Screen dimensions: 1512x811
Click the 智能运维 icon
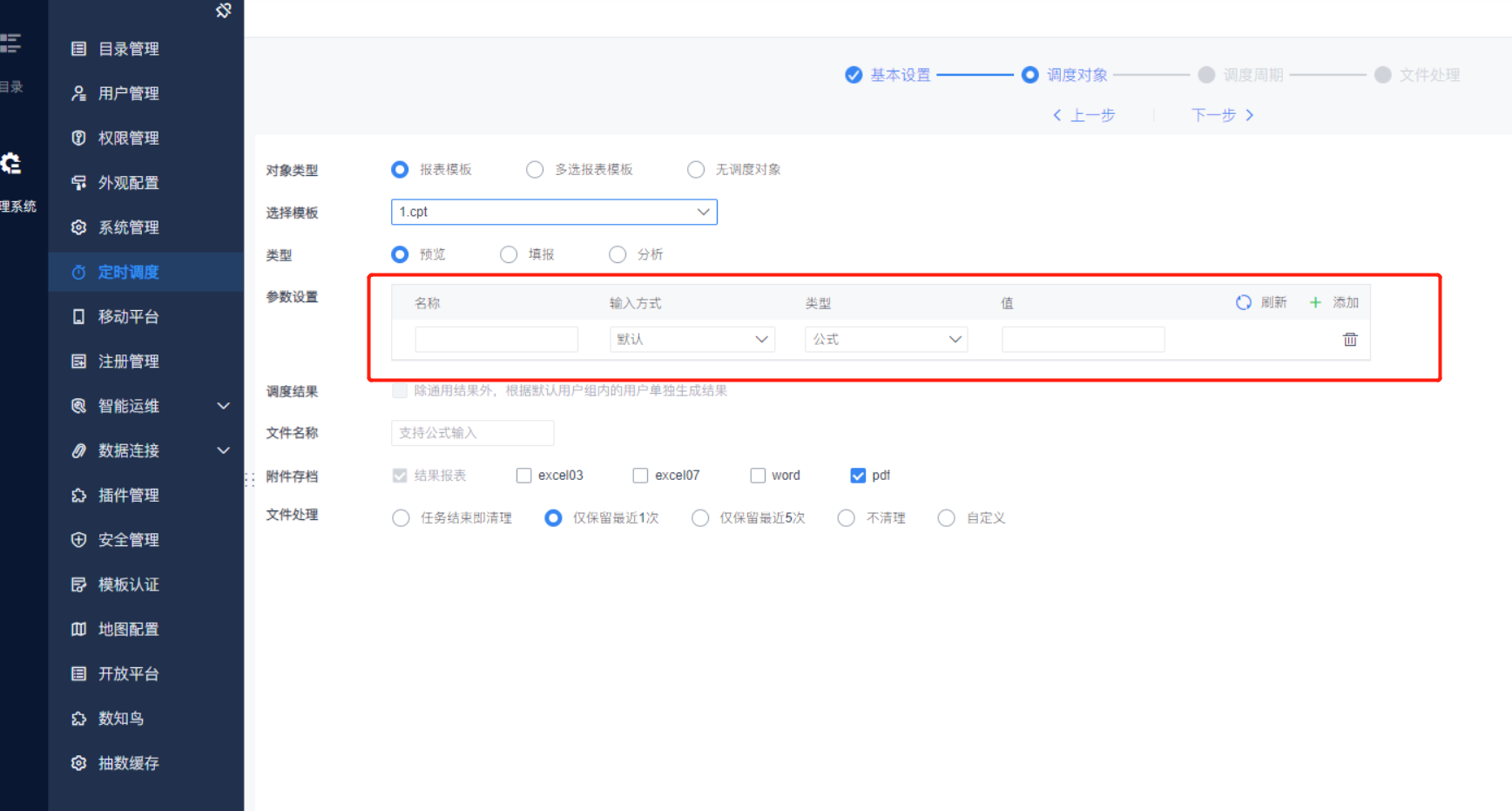pyautogui.click(x=78, y=406)
